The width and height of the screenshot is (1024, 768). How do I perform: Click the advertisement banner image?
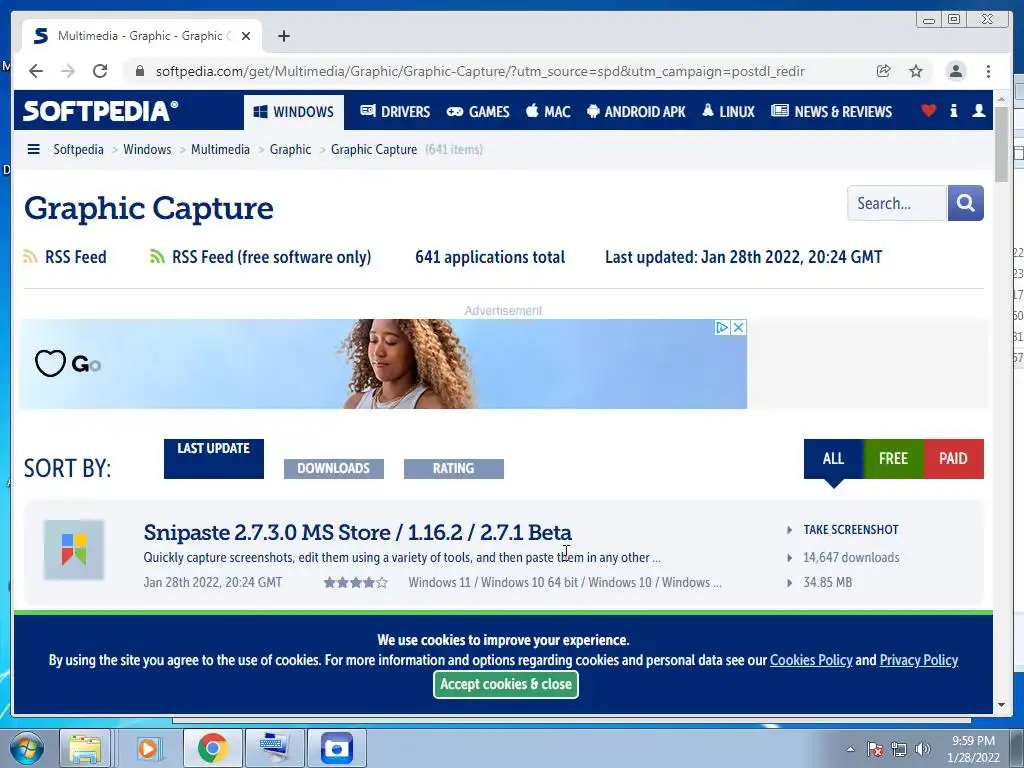tap(383, 364)
